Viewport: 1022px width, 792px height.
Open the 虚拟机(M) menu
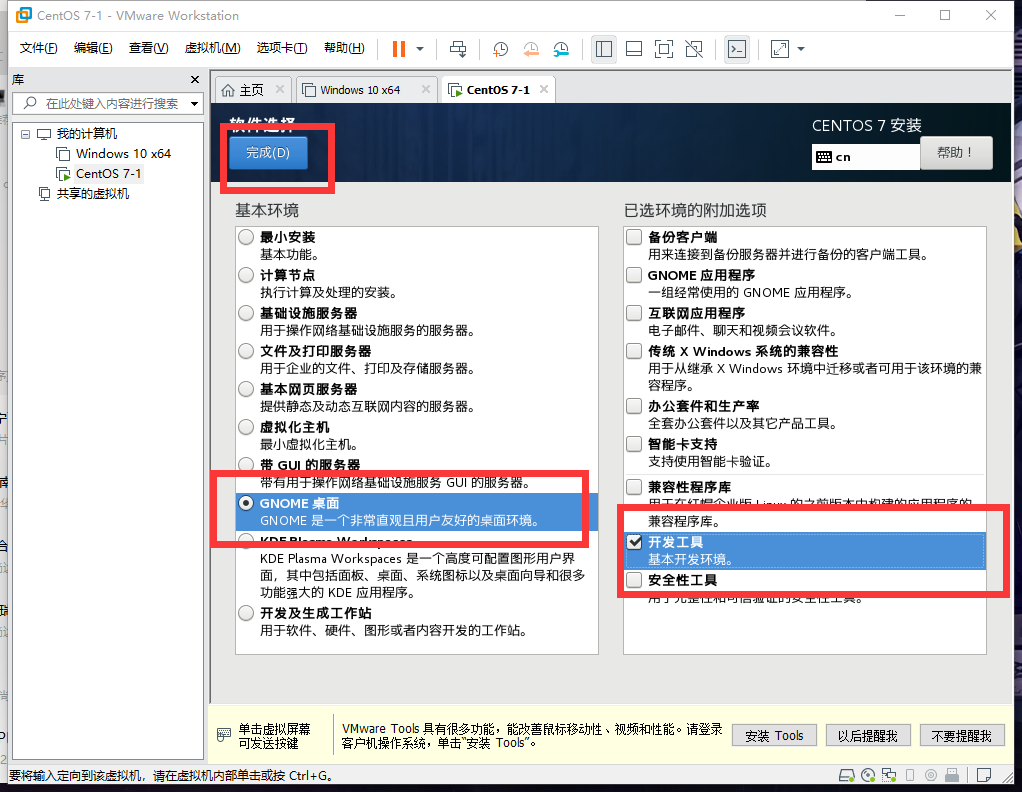point(212,48)
